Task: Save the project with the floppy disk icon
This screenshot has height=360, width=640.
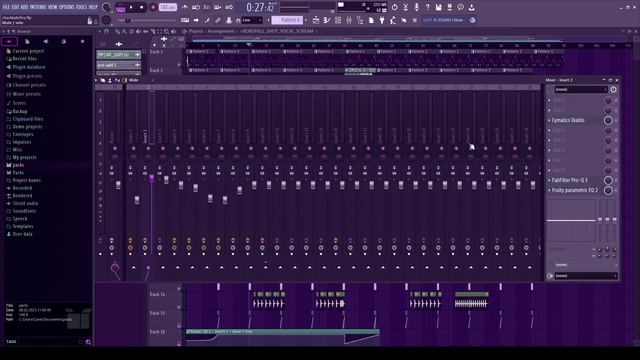Action: (438, 7)
